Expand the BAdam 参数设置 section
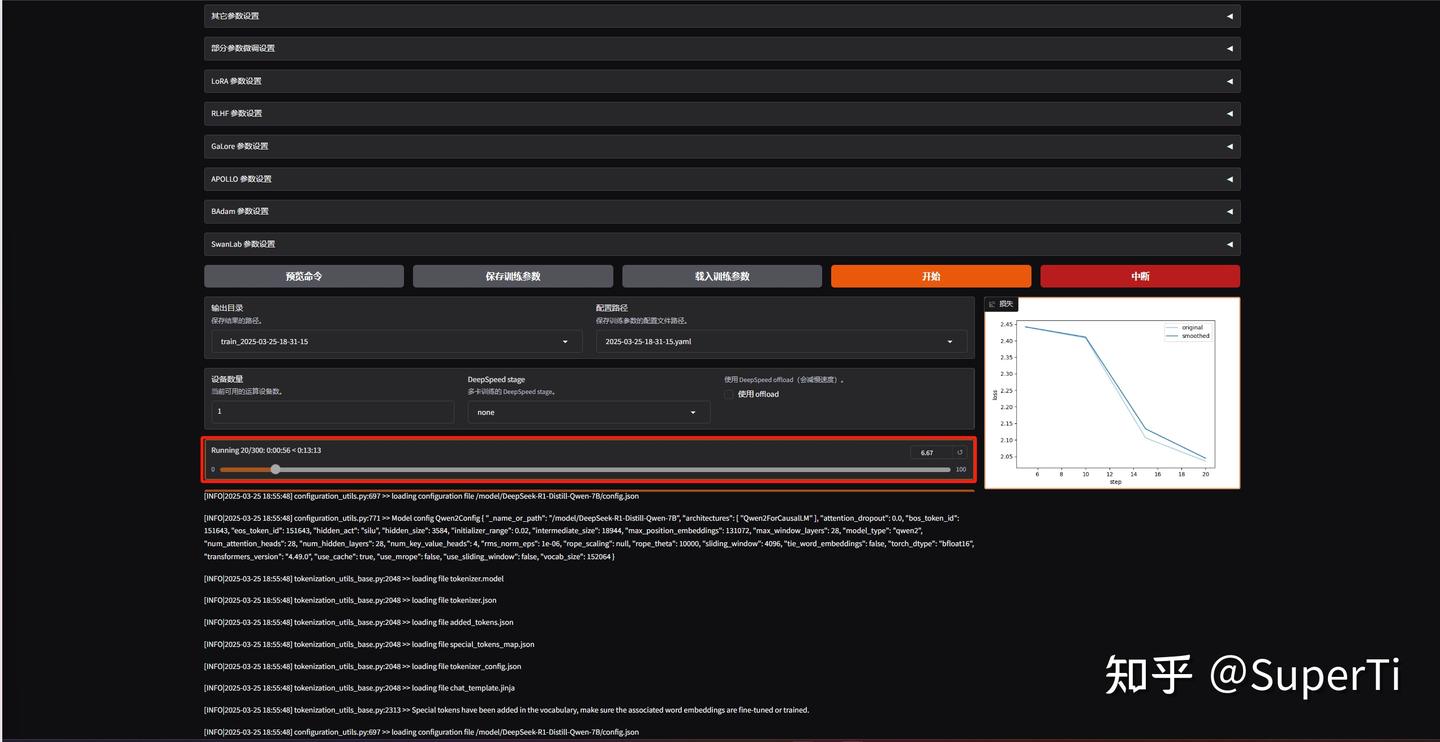 (722, 211)
